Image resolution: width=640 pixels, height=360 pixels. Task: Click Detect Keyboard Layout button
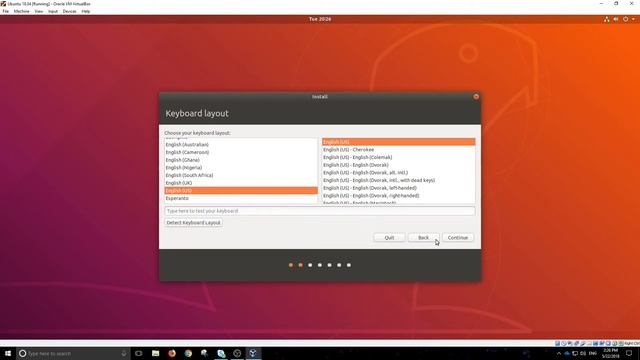coord(193,223)
